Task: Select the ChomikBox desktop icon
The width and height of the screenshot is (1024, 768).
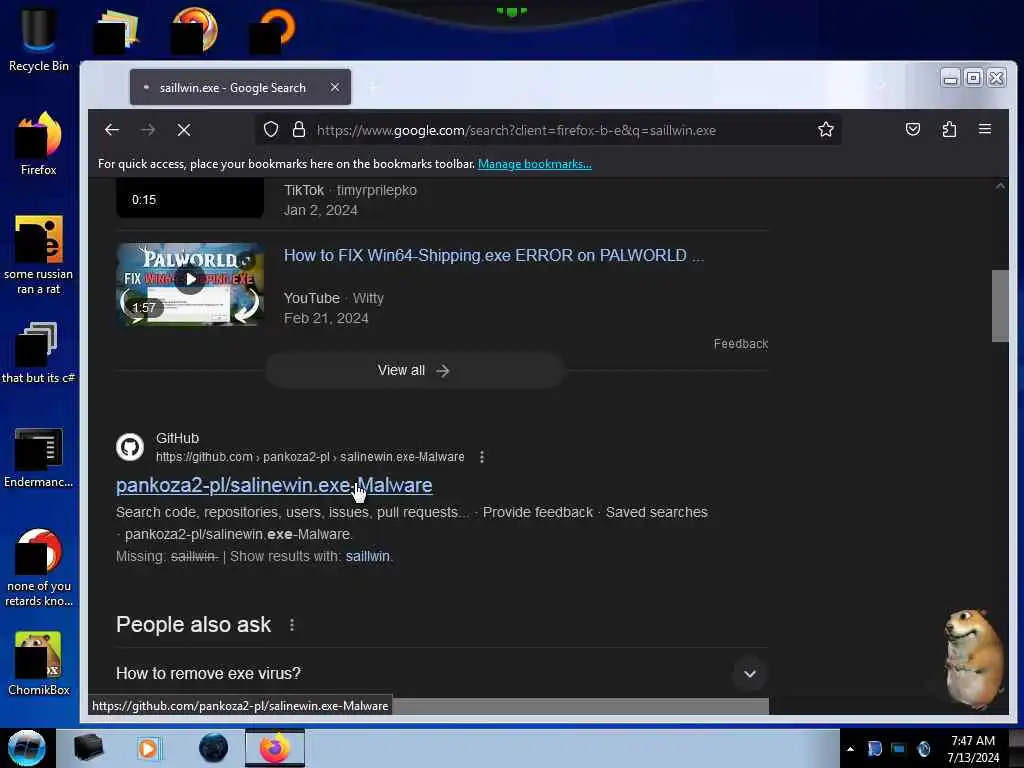Action: click(39, 664)
